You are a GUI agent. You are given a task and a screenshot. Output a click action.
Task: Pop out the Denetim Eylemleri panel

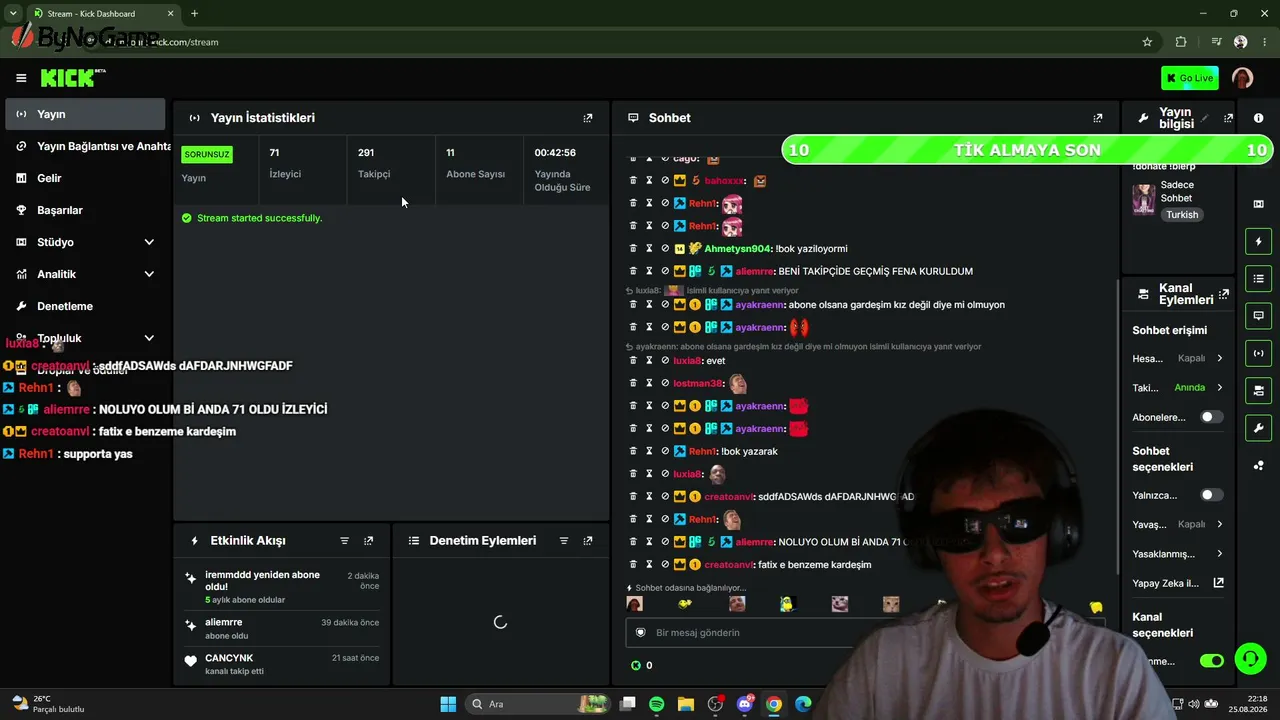coord(588,541)
